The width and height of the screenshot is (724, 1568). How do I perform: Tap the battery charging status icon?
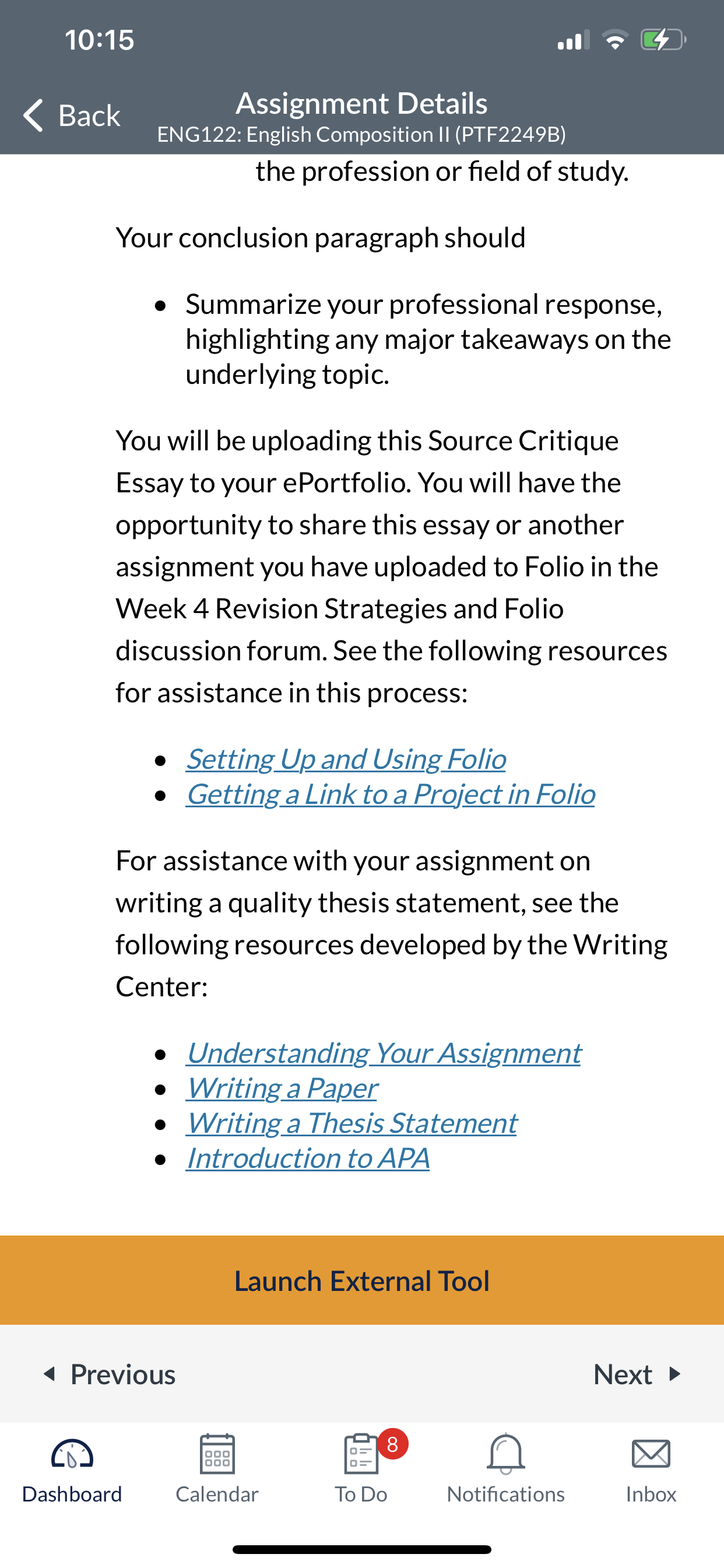pos(663,40)
